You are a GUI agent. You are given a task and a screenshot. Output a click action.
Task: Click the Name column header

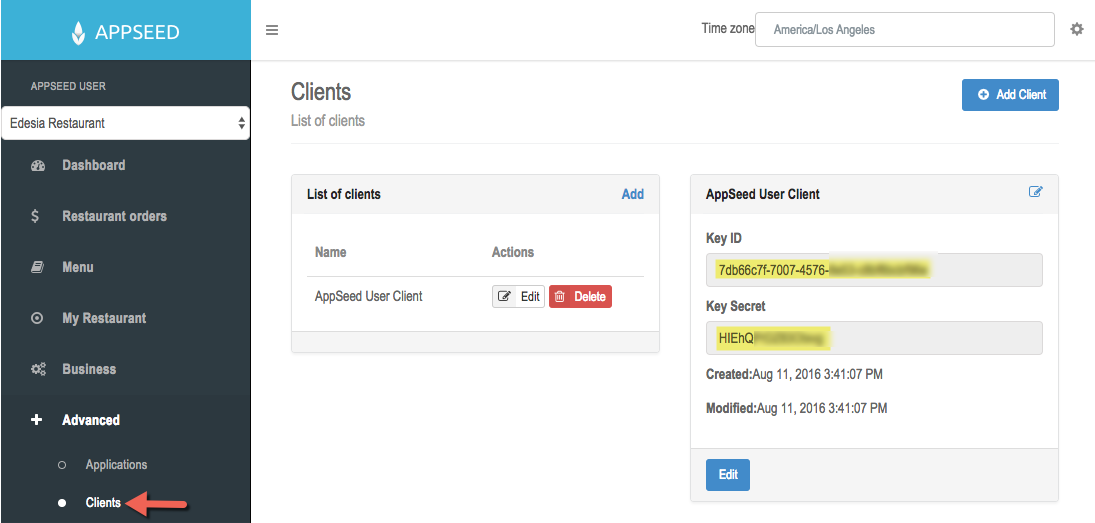pyautogui.click(x=330, y=252)
